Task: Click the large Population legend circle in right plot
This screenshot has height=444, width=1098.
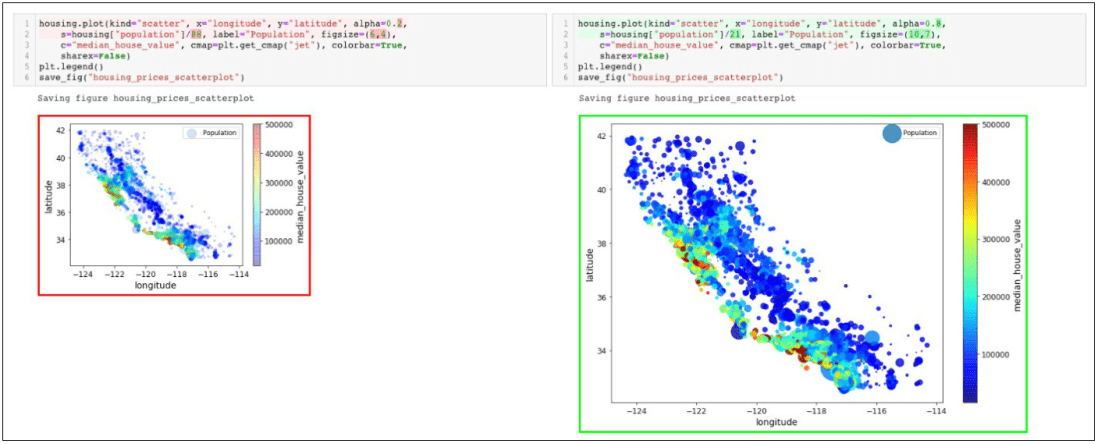Action: (891, 133)
